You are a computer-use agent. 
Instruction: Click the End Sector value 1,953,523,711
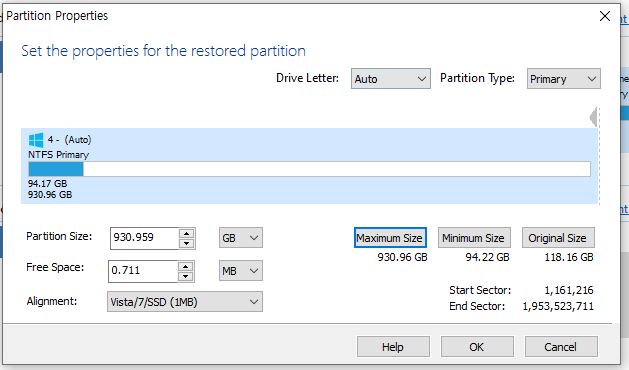(558, 306)
